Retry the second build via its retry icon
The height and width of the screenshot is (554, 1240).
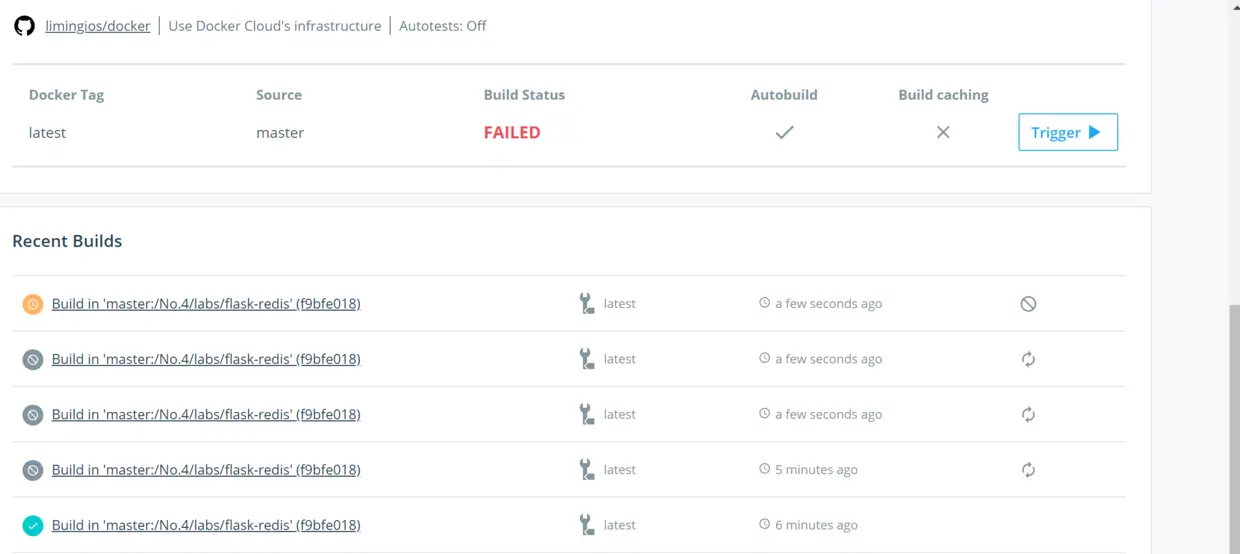point(1028,359)
